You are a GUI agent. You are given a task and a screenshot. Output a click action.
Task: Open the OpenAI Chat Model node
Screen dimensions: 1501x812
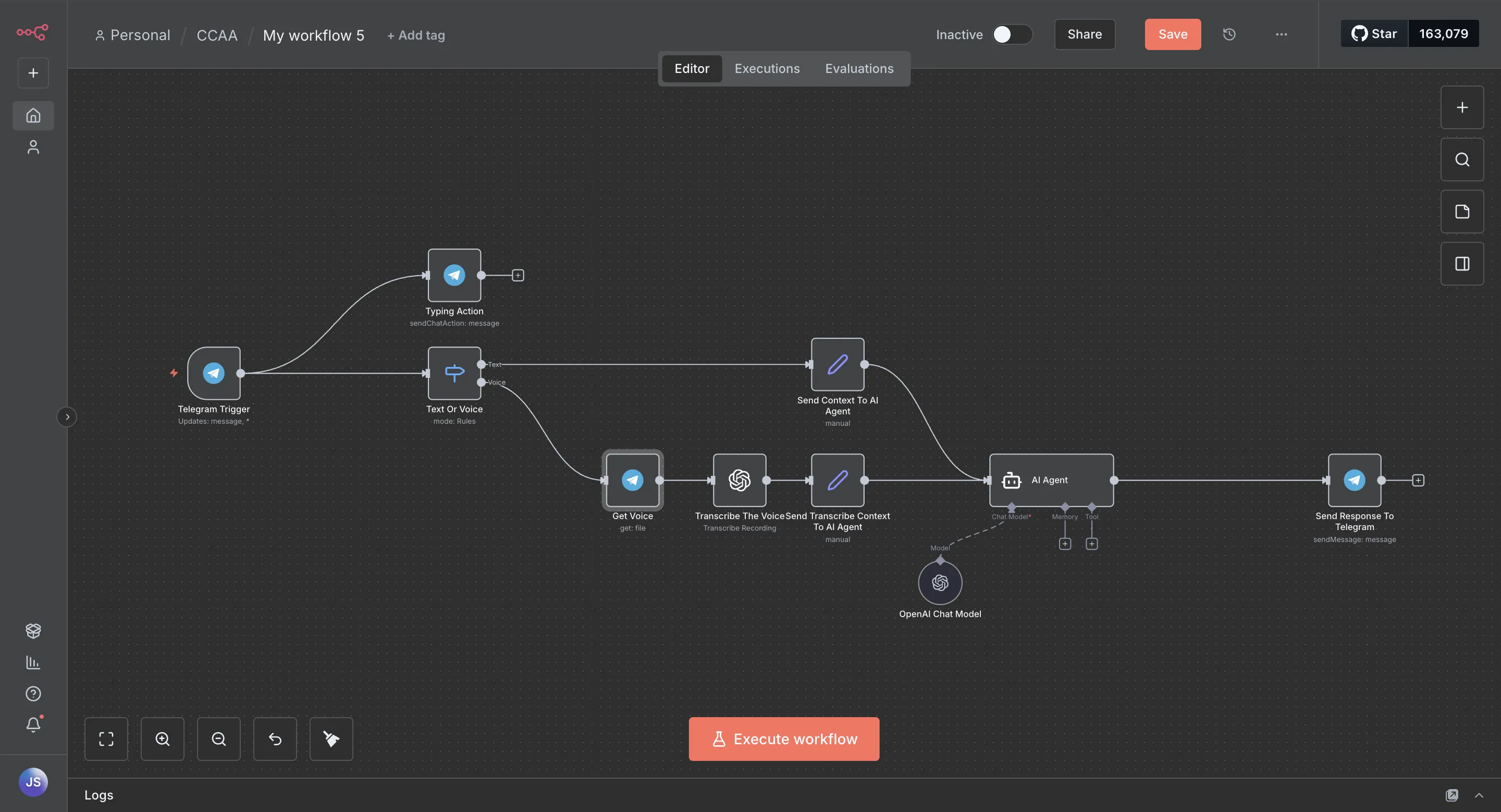pyautogui.click(x=939, y=582)
